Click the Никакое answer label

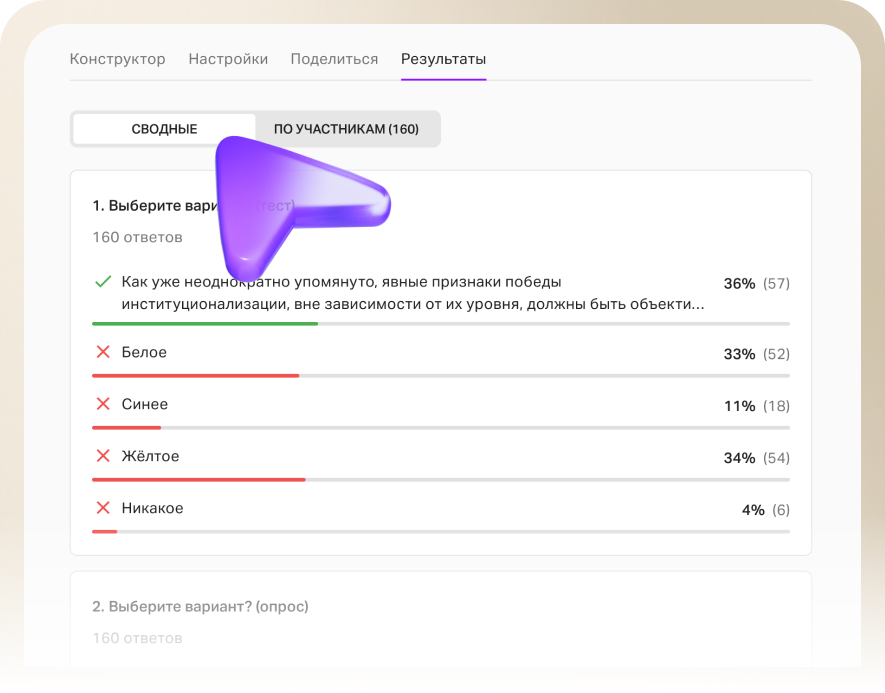click(x=152, y=508)
